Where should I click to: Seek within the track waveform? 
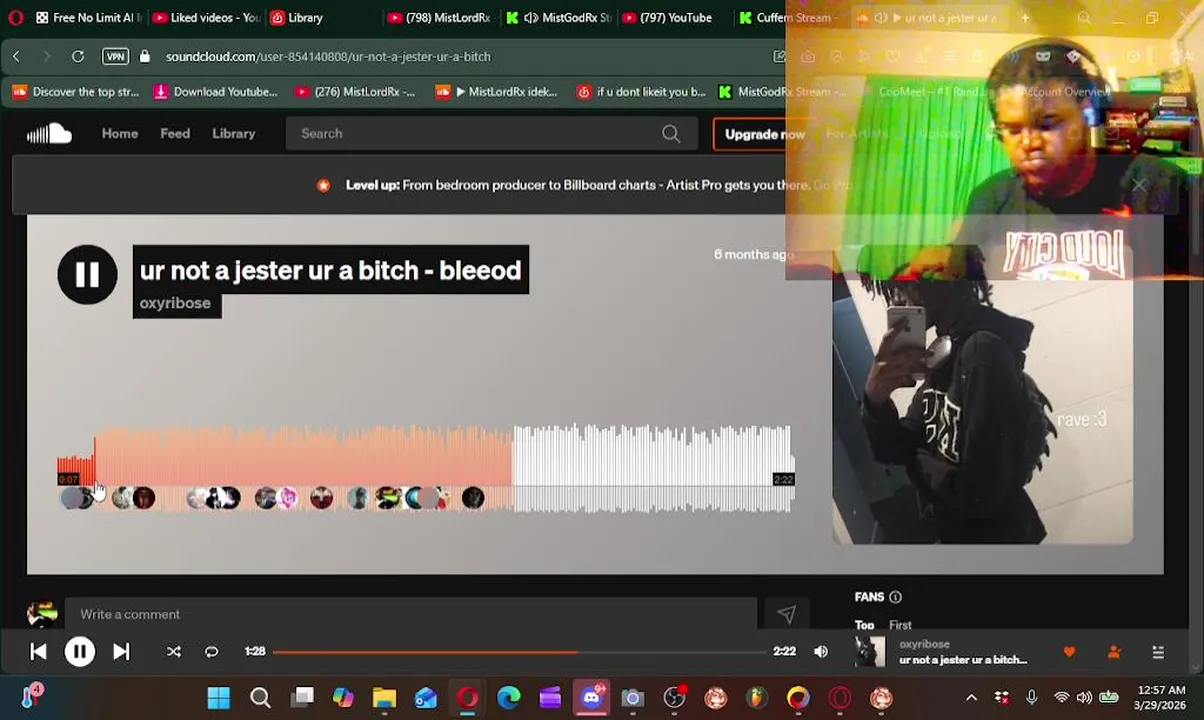pos(425,468)
